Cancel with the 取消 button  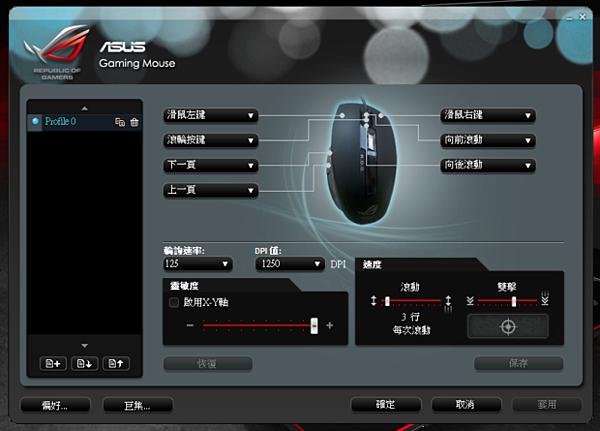pyautogui.click(x=466, y=405)
